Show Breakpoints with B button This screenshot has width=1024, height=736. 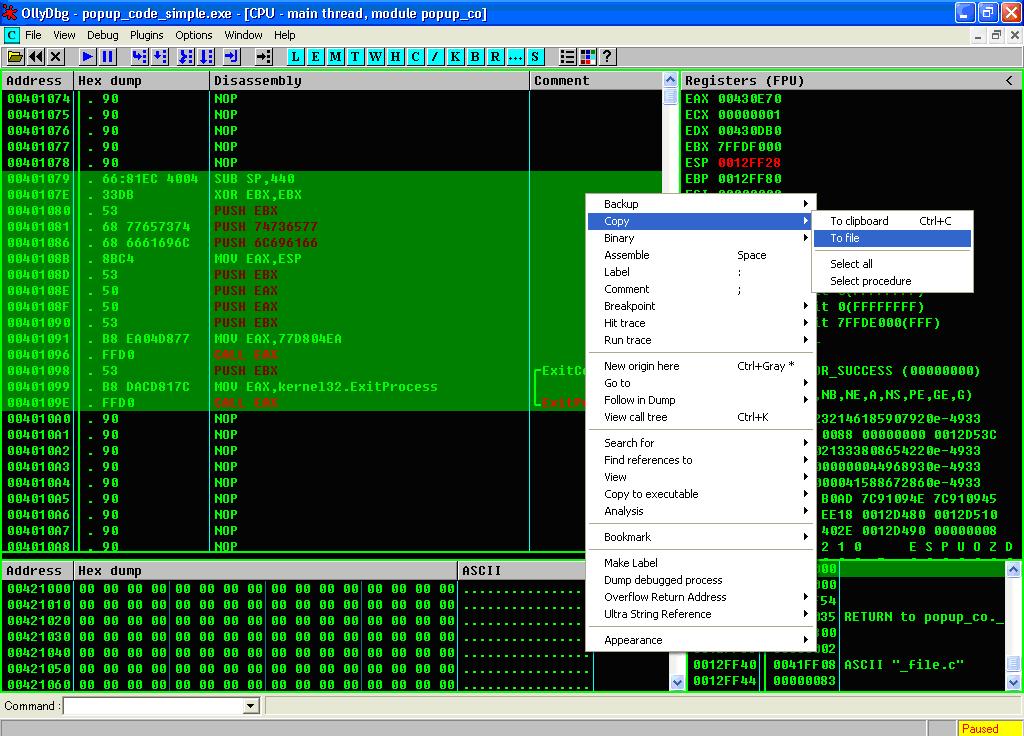click(x=475, y=57)
